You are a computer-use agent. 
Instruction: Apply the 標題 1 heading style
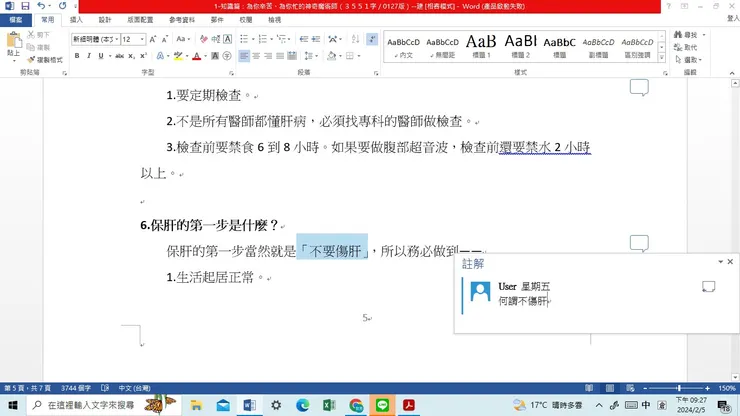coord(481,46)
